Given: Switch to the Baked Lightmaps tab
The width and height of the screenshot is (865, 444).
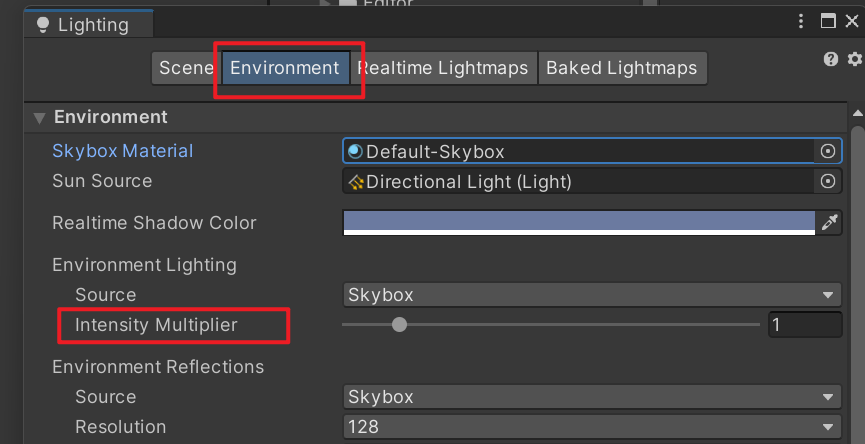Looking at the screenshot, I should [622, 68].
